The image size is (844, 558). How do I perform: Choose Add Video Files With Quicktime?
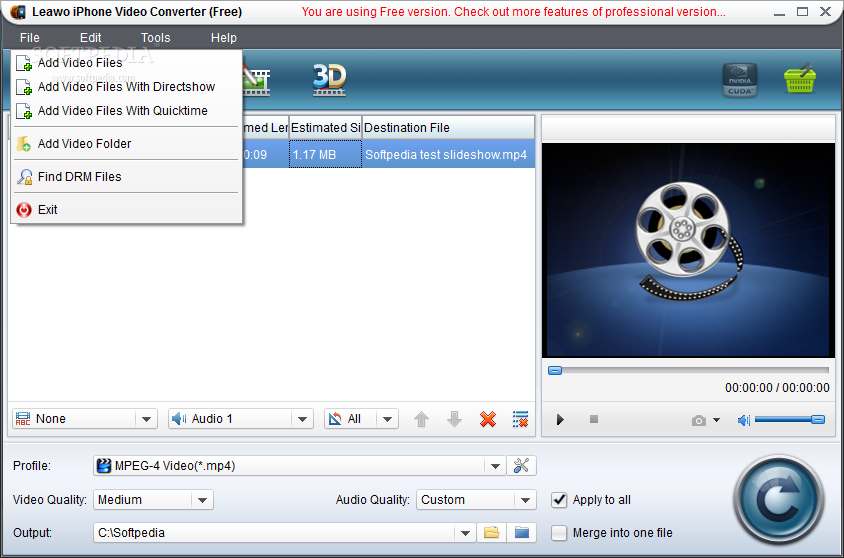(126, 111)
